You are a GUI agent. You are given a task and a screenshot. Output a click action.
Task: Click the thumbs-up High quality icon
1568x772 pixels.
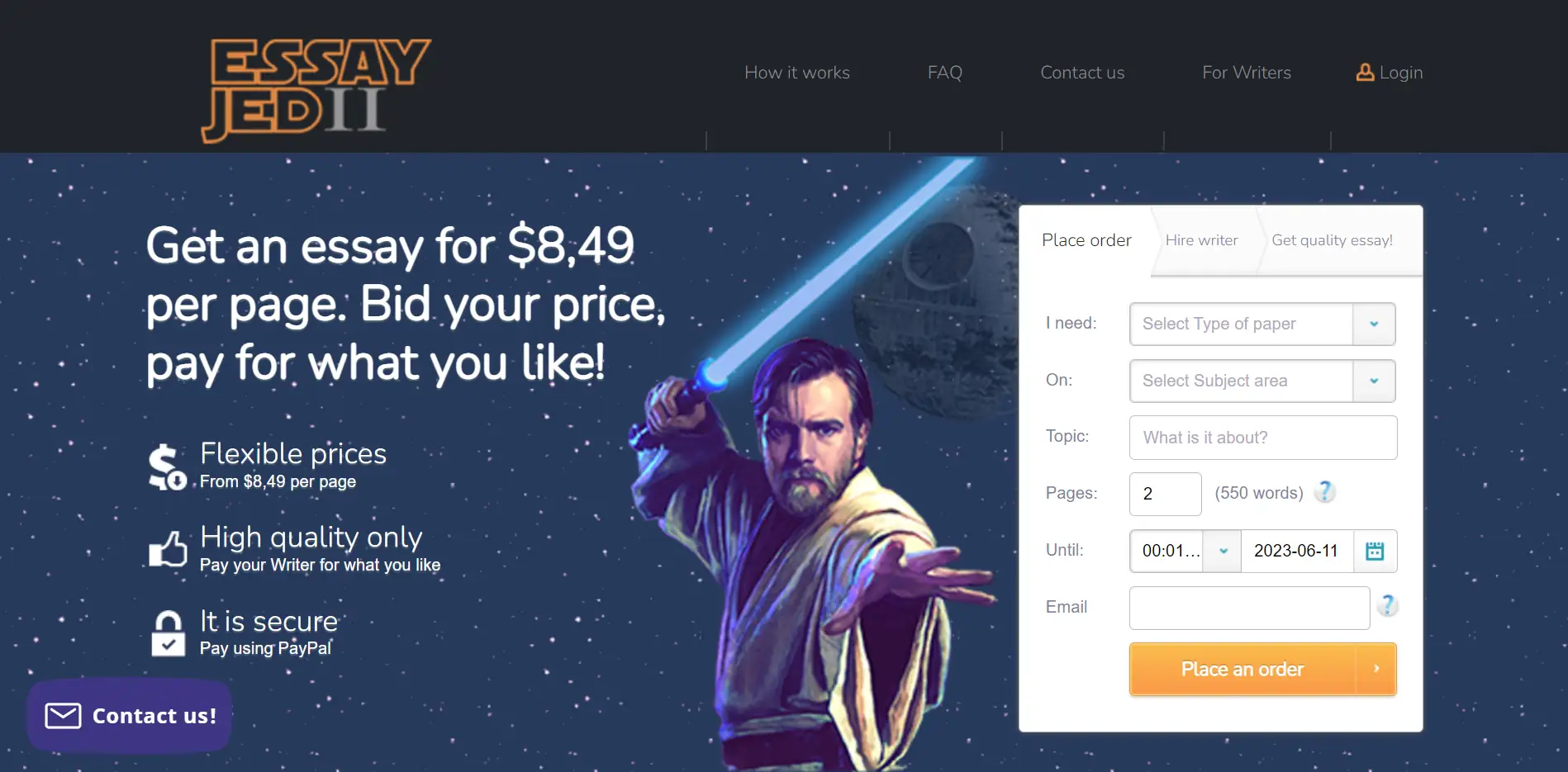pos(168,549)
